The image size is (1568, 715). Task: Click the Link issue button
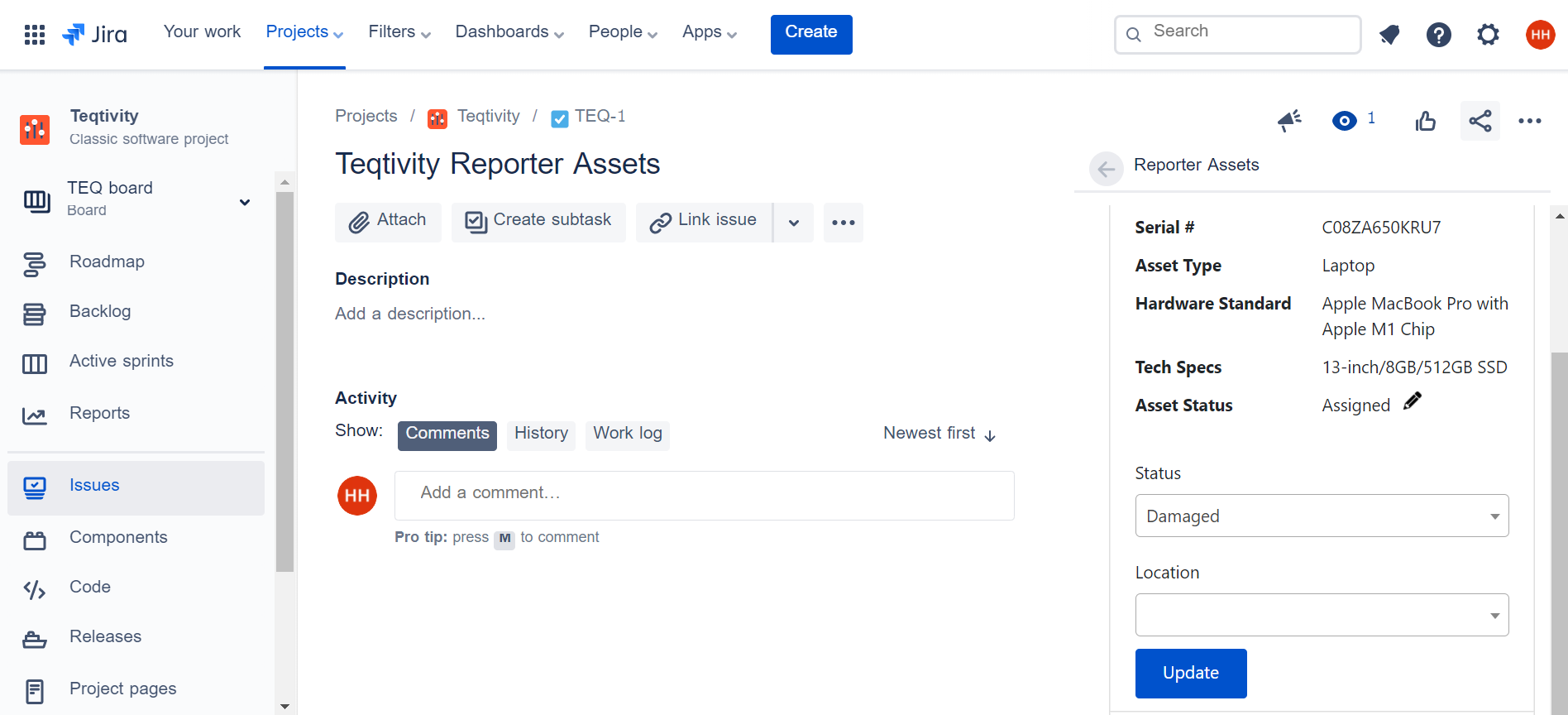(704, 222)
